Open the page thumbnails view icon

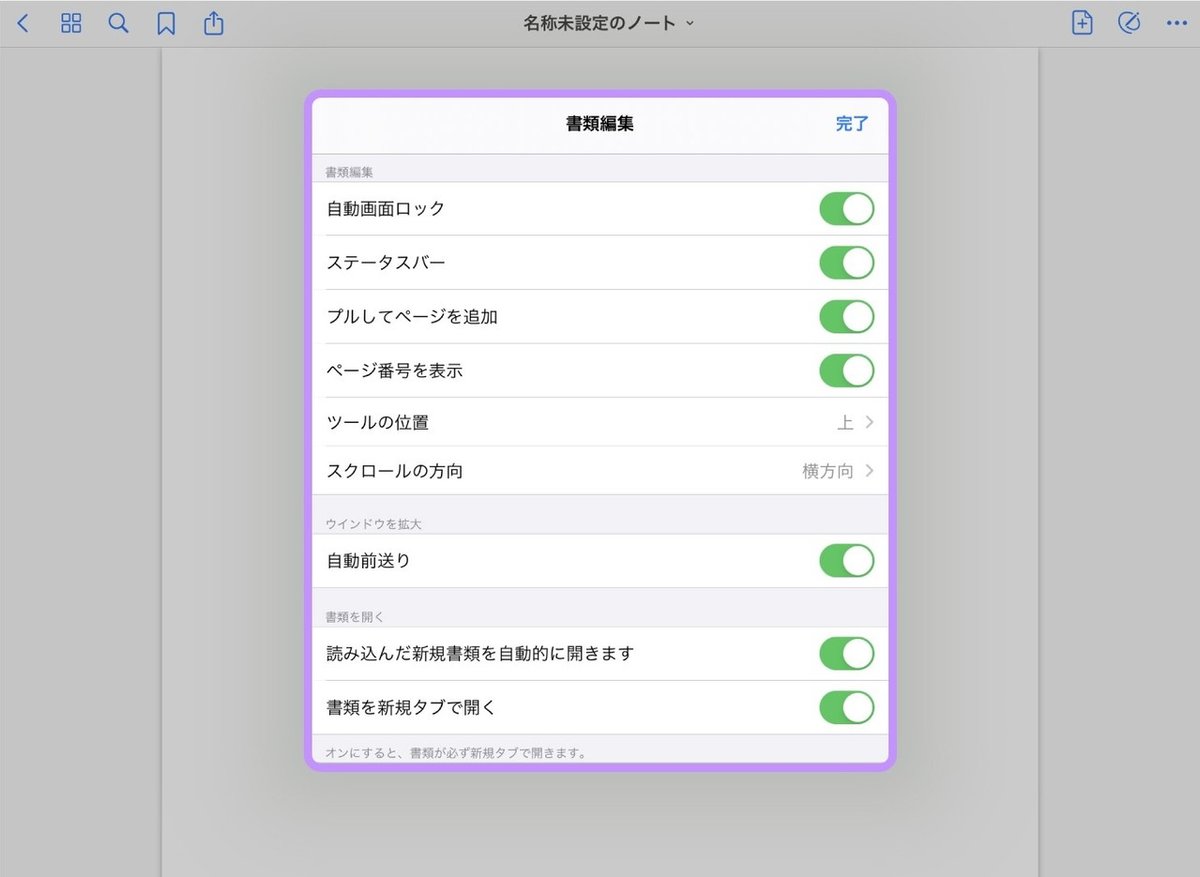pos(70,22)
